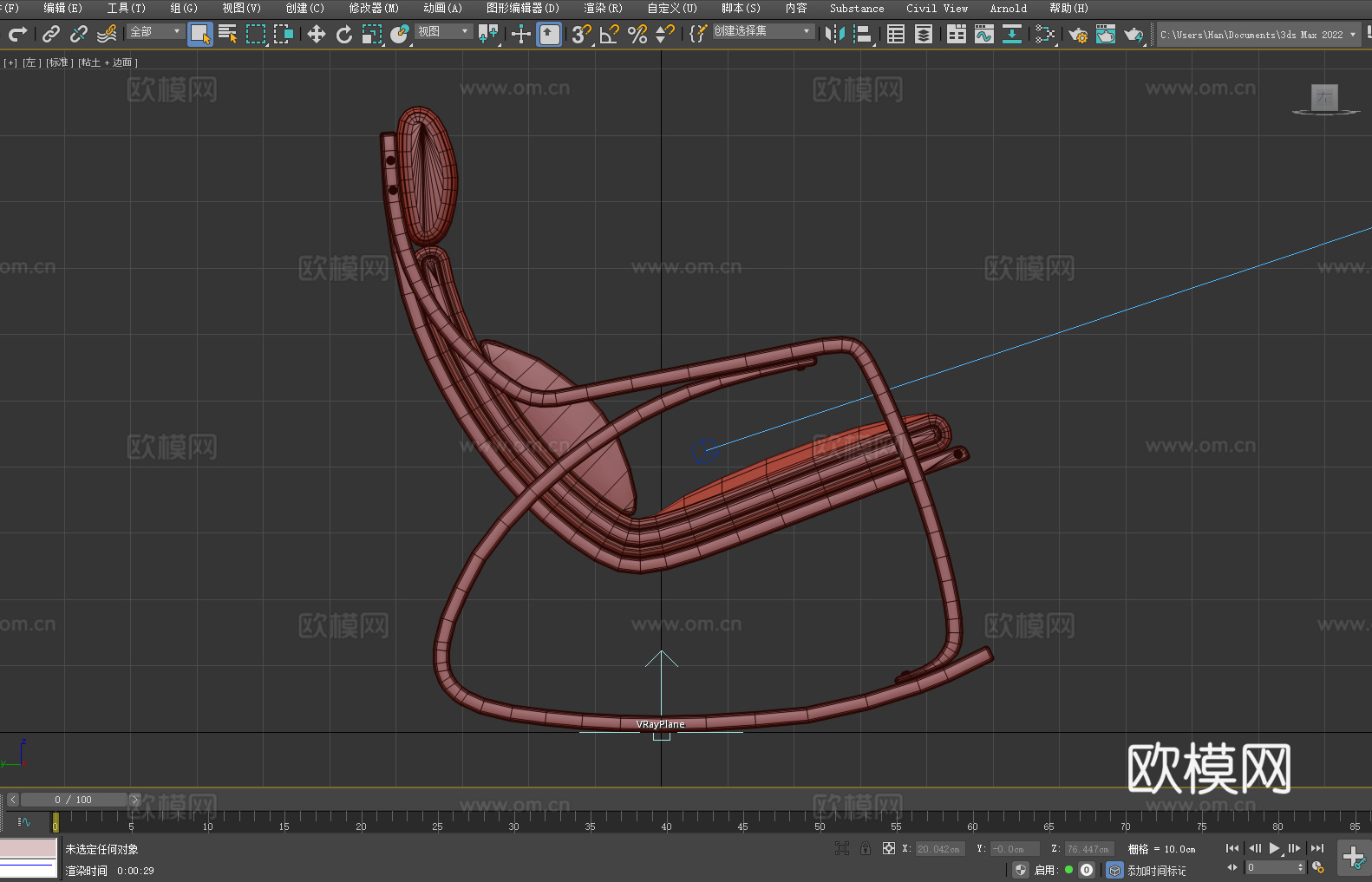Click the ViewCube face in viewport
The width and height of the screenshot is (1372, 882).
1324,97
